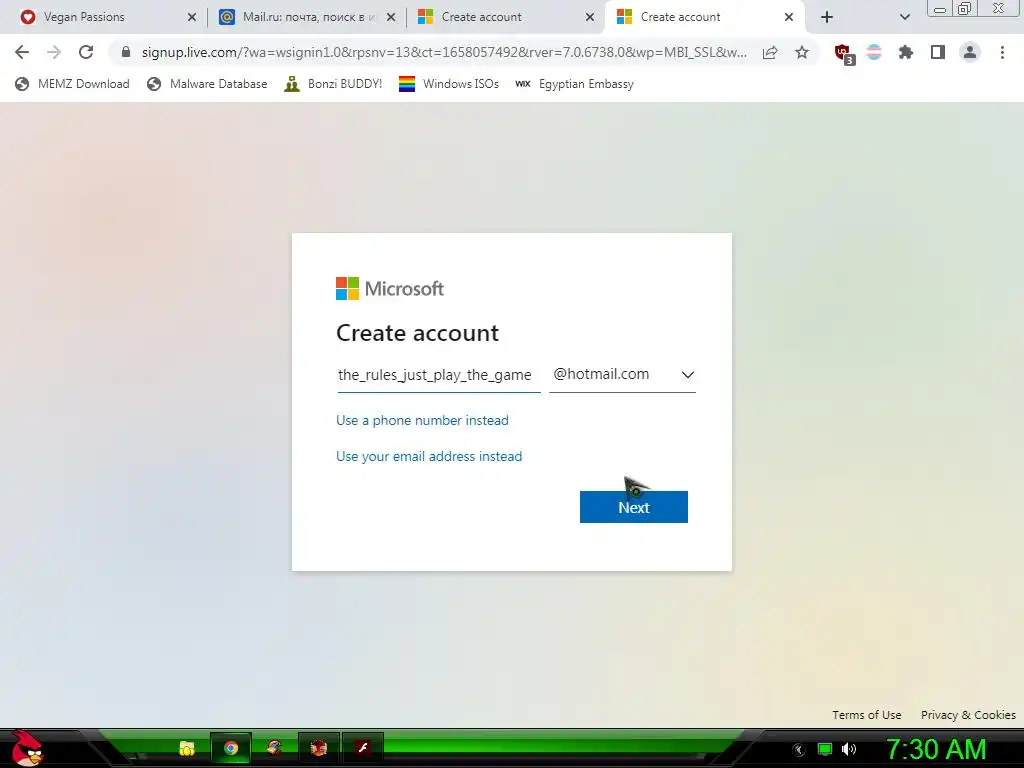
Task: Open file explorer folder on taskbar
Action: [187, 748]
